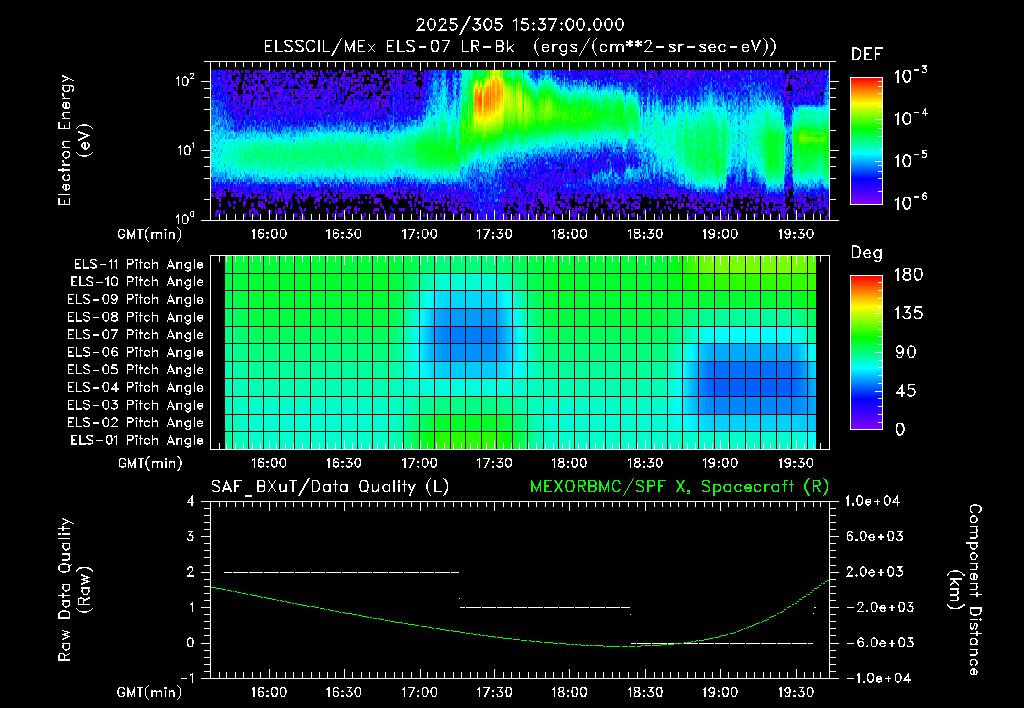Click the 10^-3 label on DEF color bar
Image resolution: width=1024 pixels, height=708 pixels.
(x=910, y=75)
